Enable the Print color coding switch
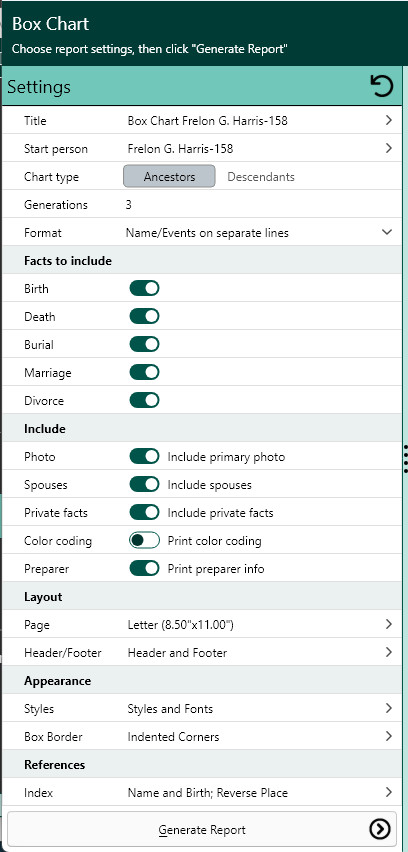This screenshot has height=852, width=408. click(x=145, y=540)
